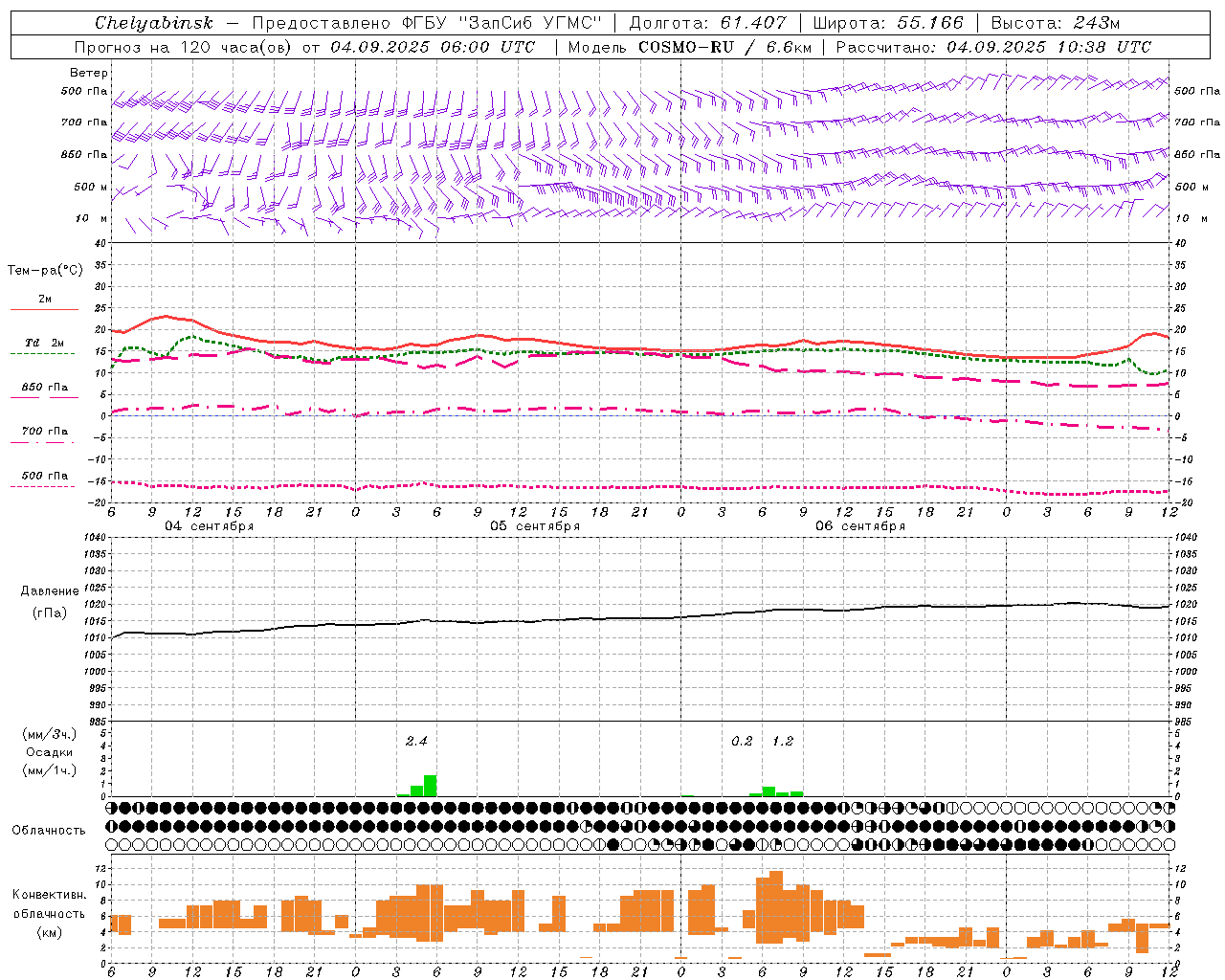Click the (мм/1ч.) precipitation unit label
Screen dimensions: 1225x980
coord(50,770)
